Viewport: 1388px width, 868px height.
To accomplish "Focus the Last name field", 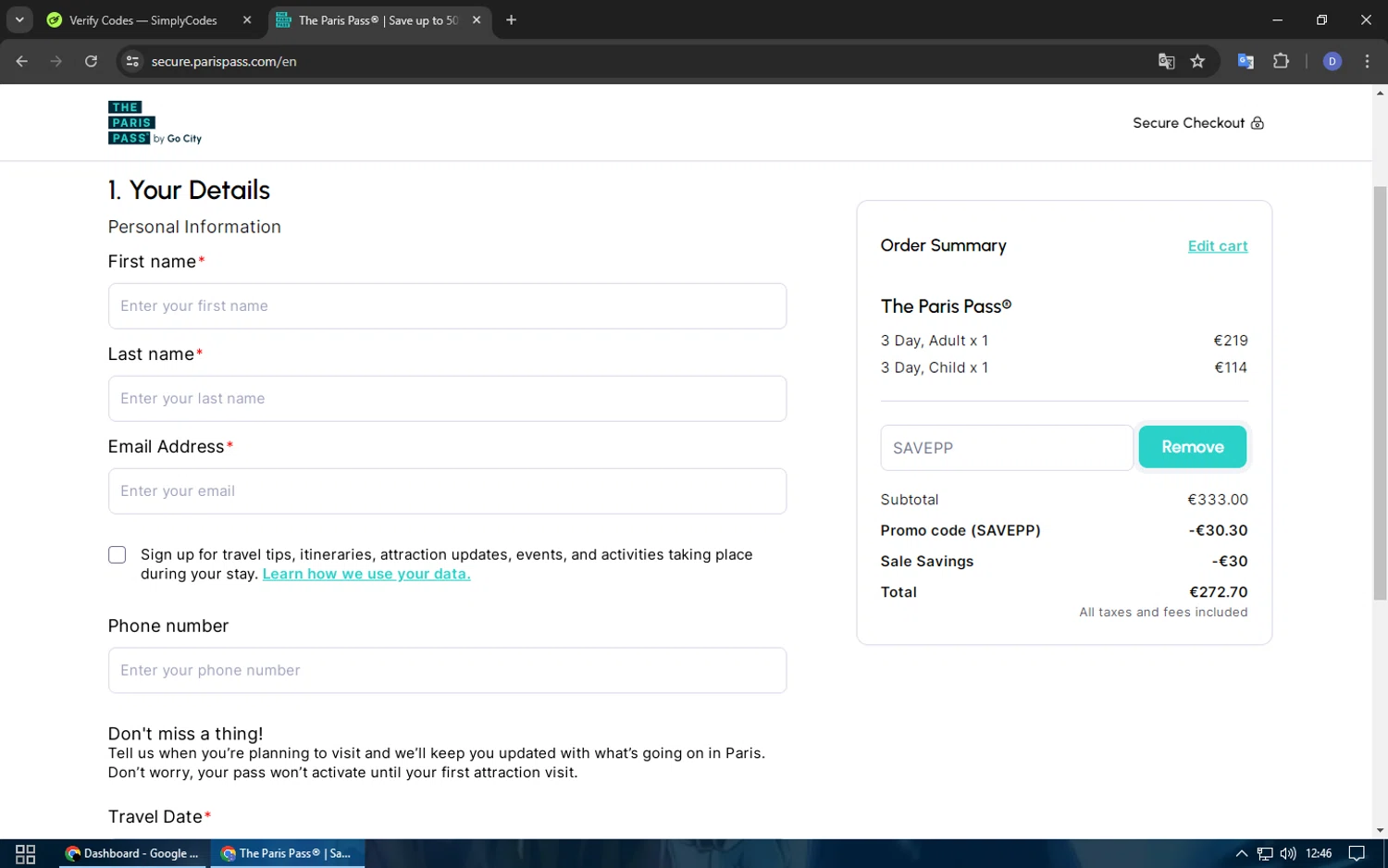I will point(447,399).
